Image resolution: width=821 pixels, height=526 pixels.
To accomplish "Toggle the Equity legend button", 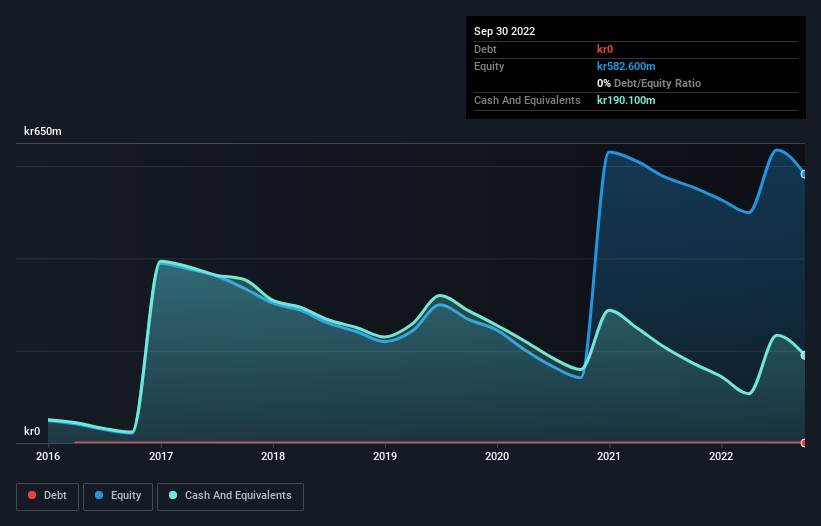I will [x=118, y=496].
